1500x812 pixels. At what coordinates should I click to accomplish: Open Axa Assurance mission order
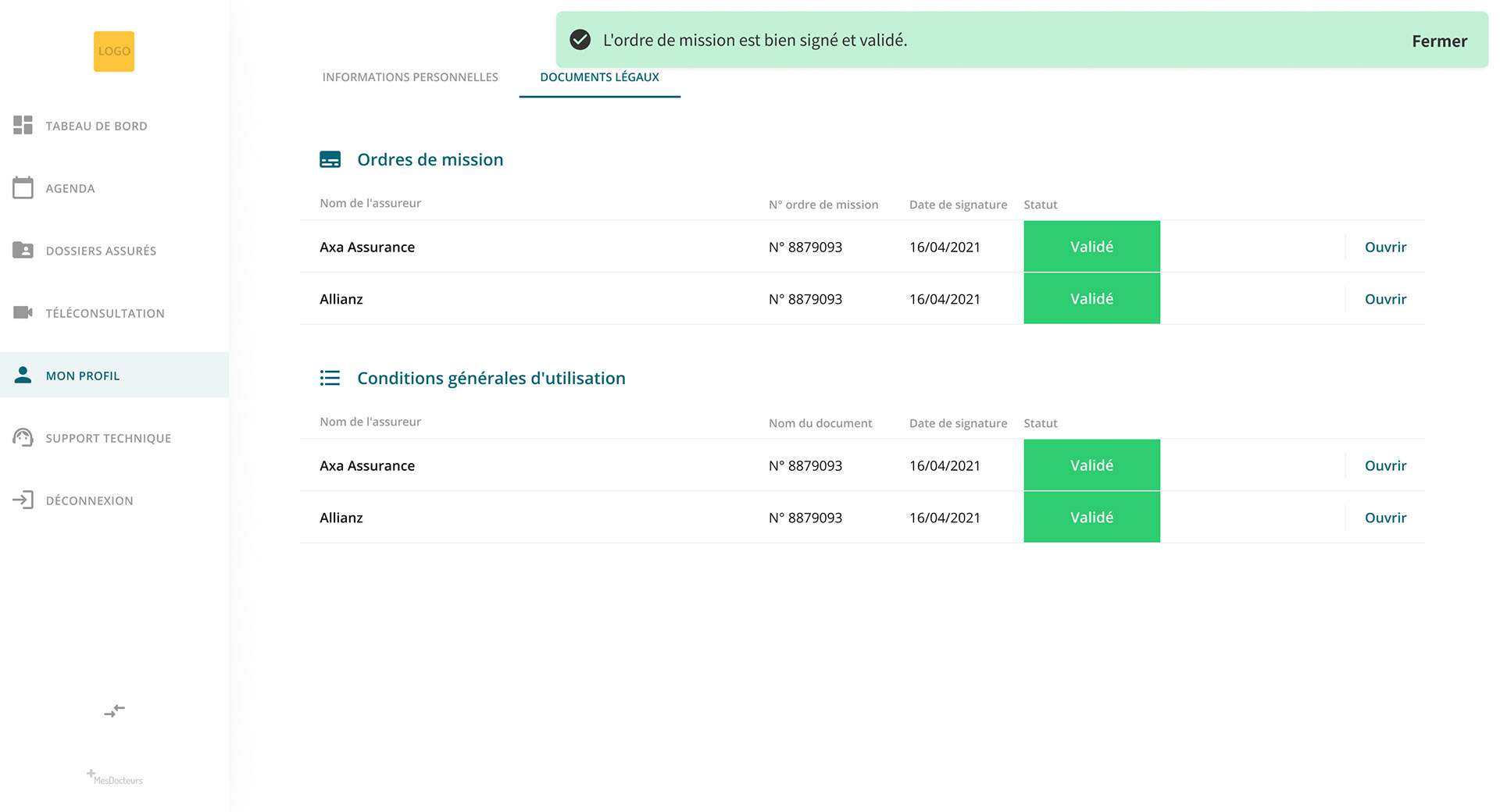(1385, 247)
